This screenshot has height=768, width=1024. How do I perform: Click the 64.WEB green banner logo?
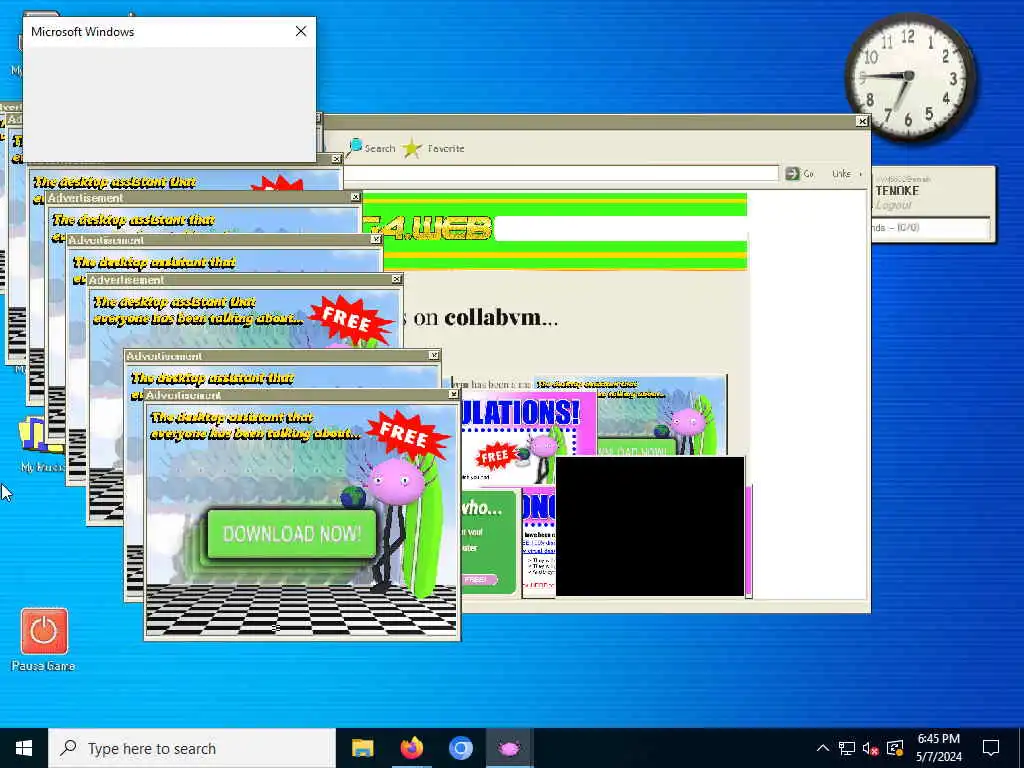(428, 229)
